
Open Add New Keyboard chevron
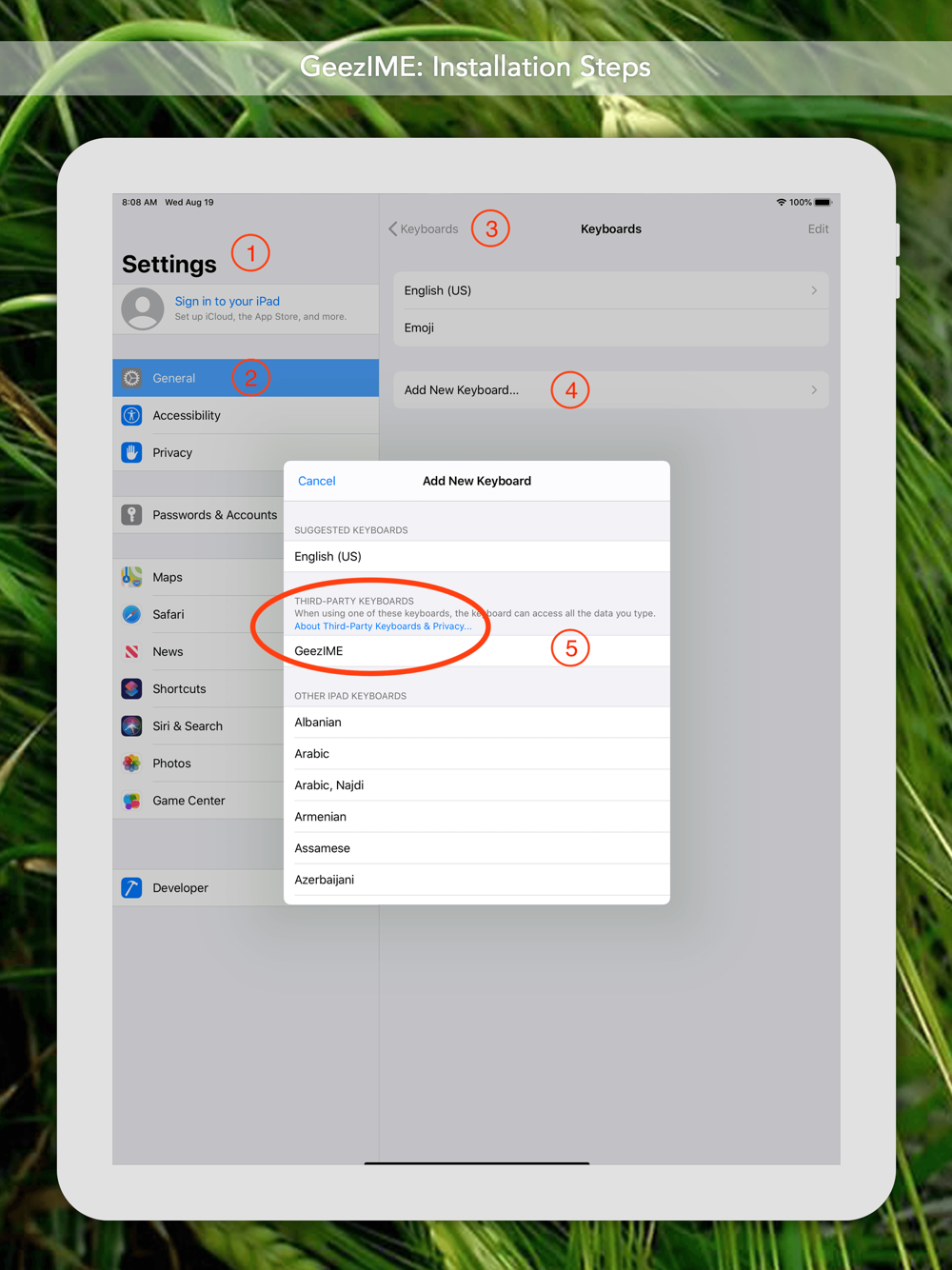pos(814,389)
